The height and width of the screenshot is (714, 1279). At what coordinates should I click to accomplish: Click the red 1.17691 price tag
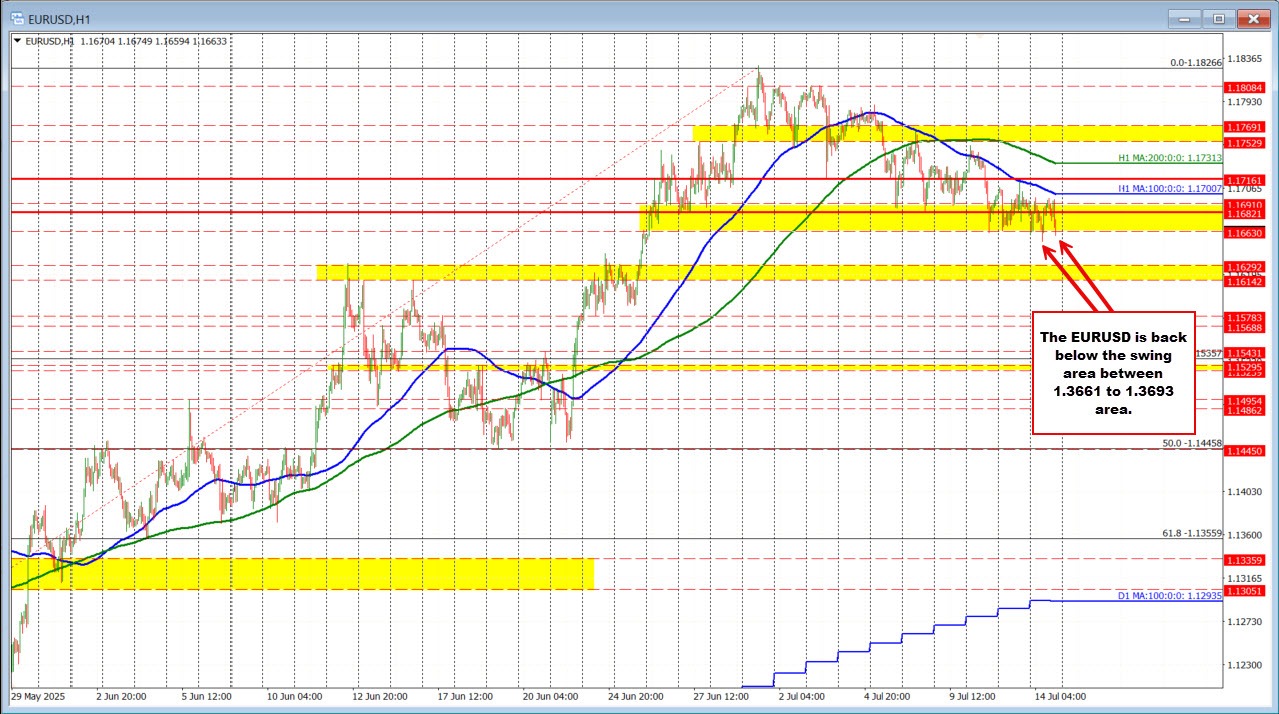point(1245,127)
